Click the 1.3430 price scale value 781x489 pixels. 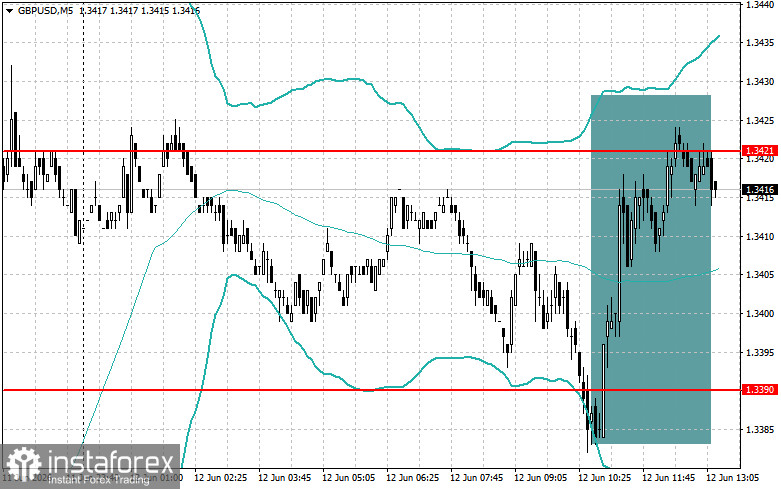760,82
